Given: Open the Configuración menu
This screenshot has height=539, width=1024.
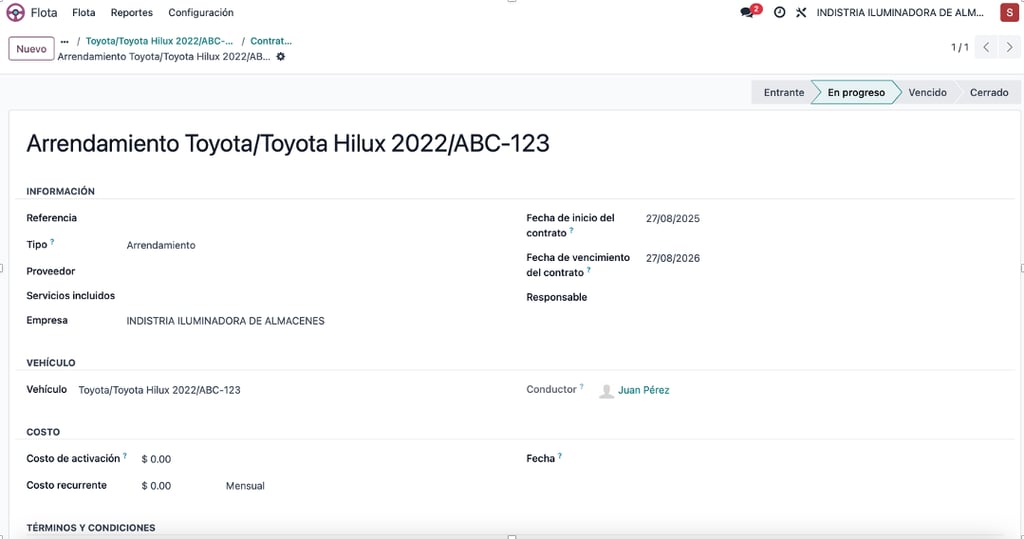Looking at the screenshot, I should point(200,12).
